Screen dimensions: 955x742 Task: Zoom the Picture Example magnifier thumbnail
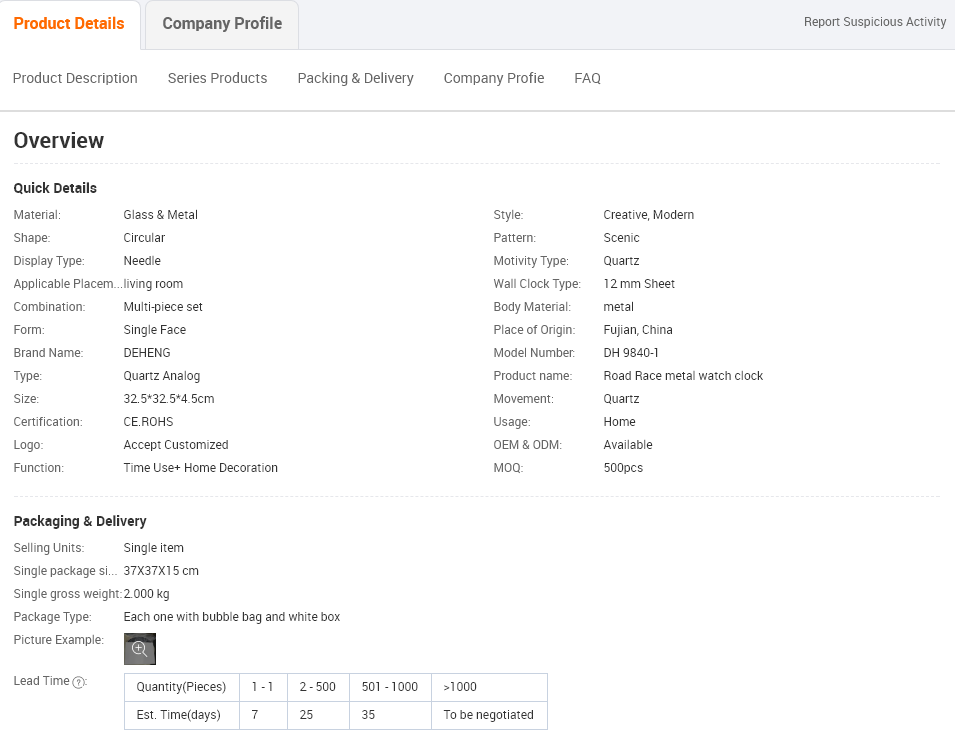pos(140,648)
